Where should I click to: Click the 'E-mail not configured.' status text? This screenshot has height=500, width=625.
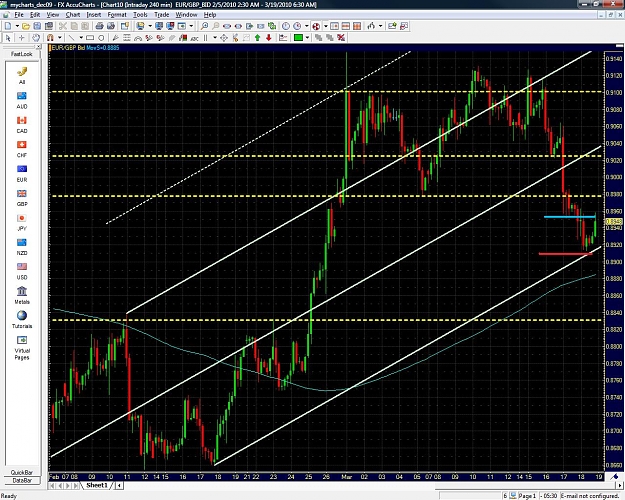[x=590, y=496]
